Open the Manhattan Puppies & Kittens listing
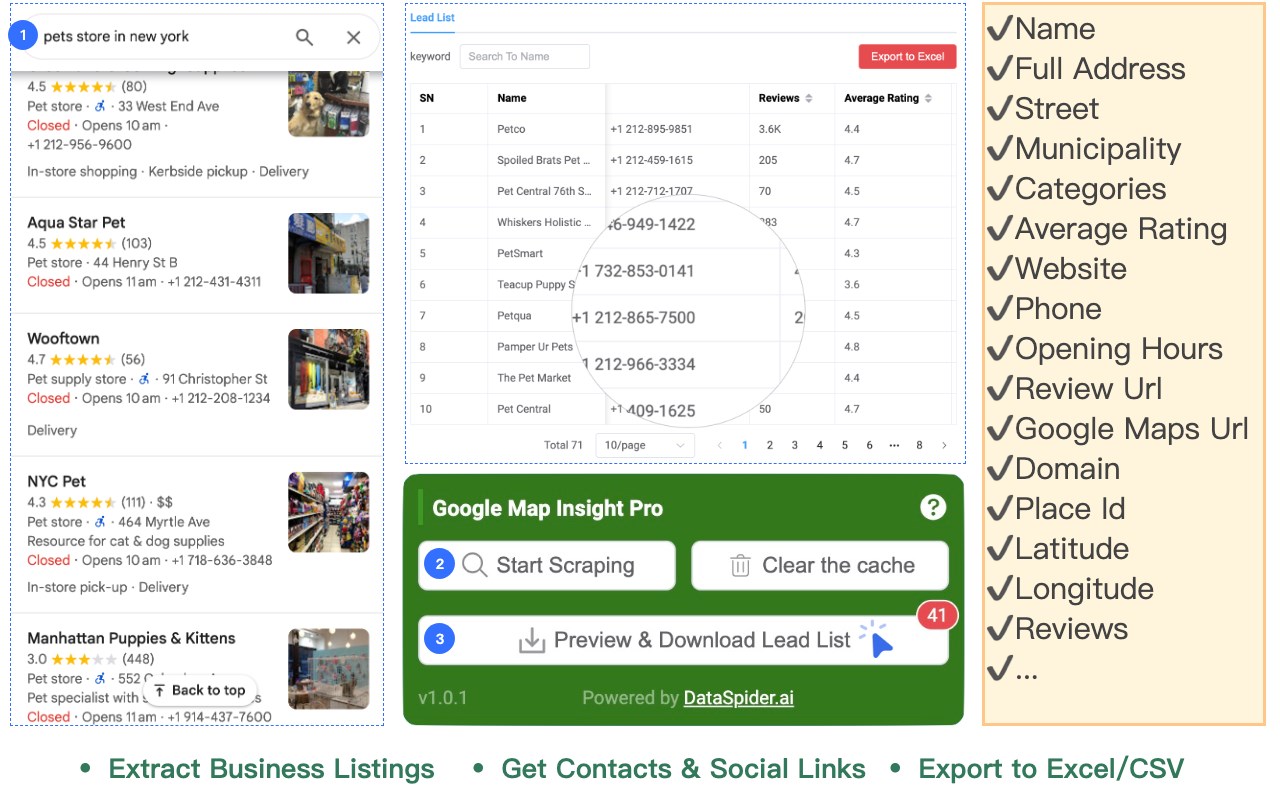The width and height of the screenshot is (1280, 800). (x=131, y=638)
